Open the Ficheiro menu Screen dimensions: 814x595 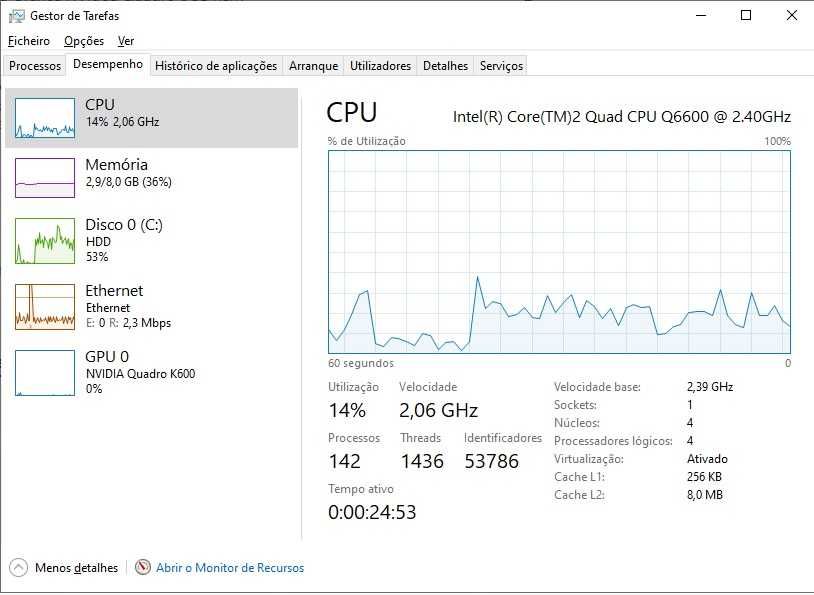pyautogui.click(x=28, y=41)
